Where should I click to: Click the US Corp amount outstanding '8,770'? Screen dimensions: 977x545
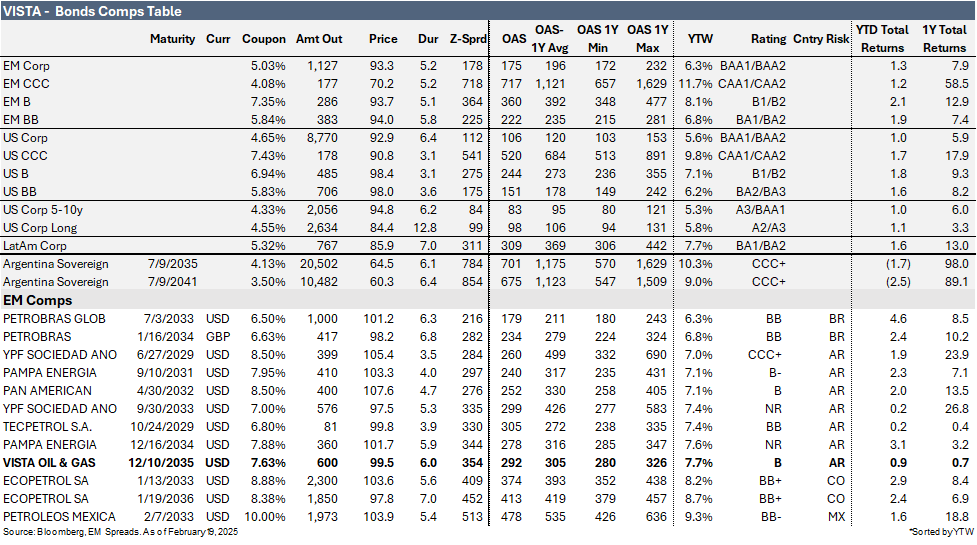322,138
